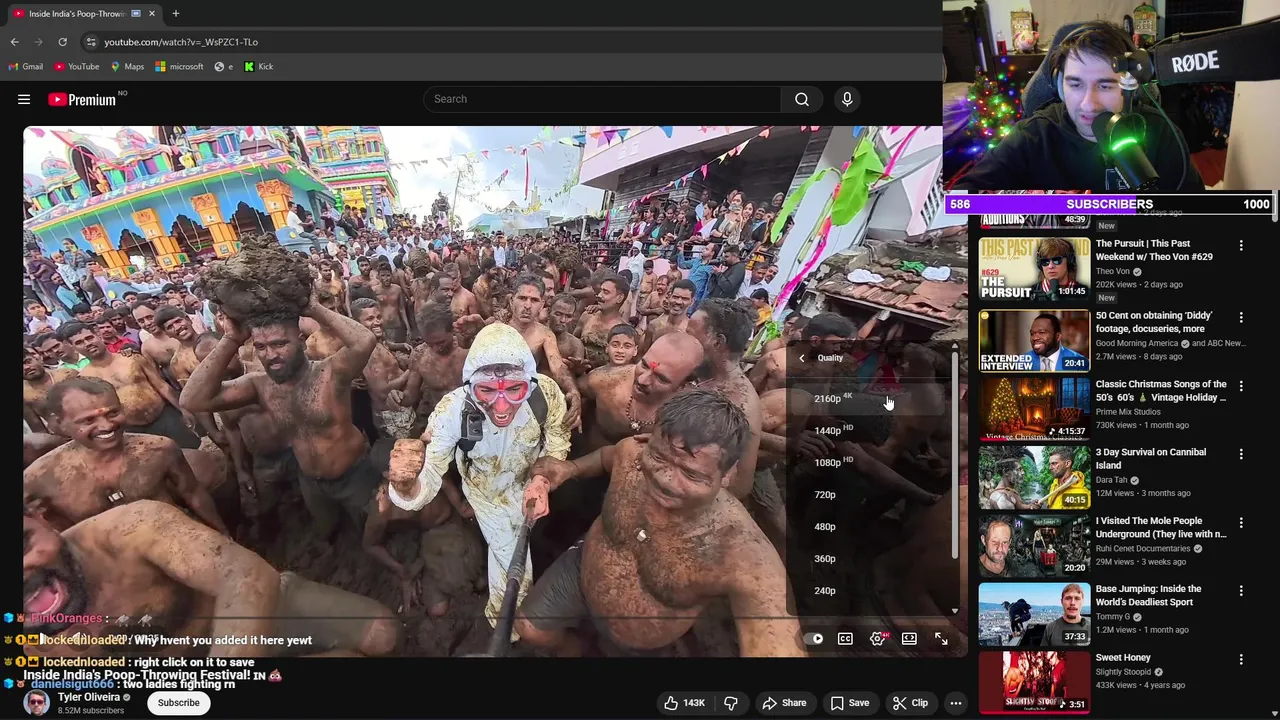Viewport: 1280px width, 720px height.
Task: Share the video
Action: tap(784, 703)
